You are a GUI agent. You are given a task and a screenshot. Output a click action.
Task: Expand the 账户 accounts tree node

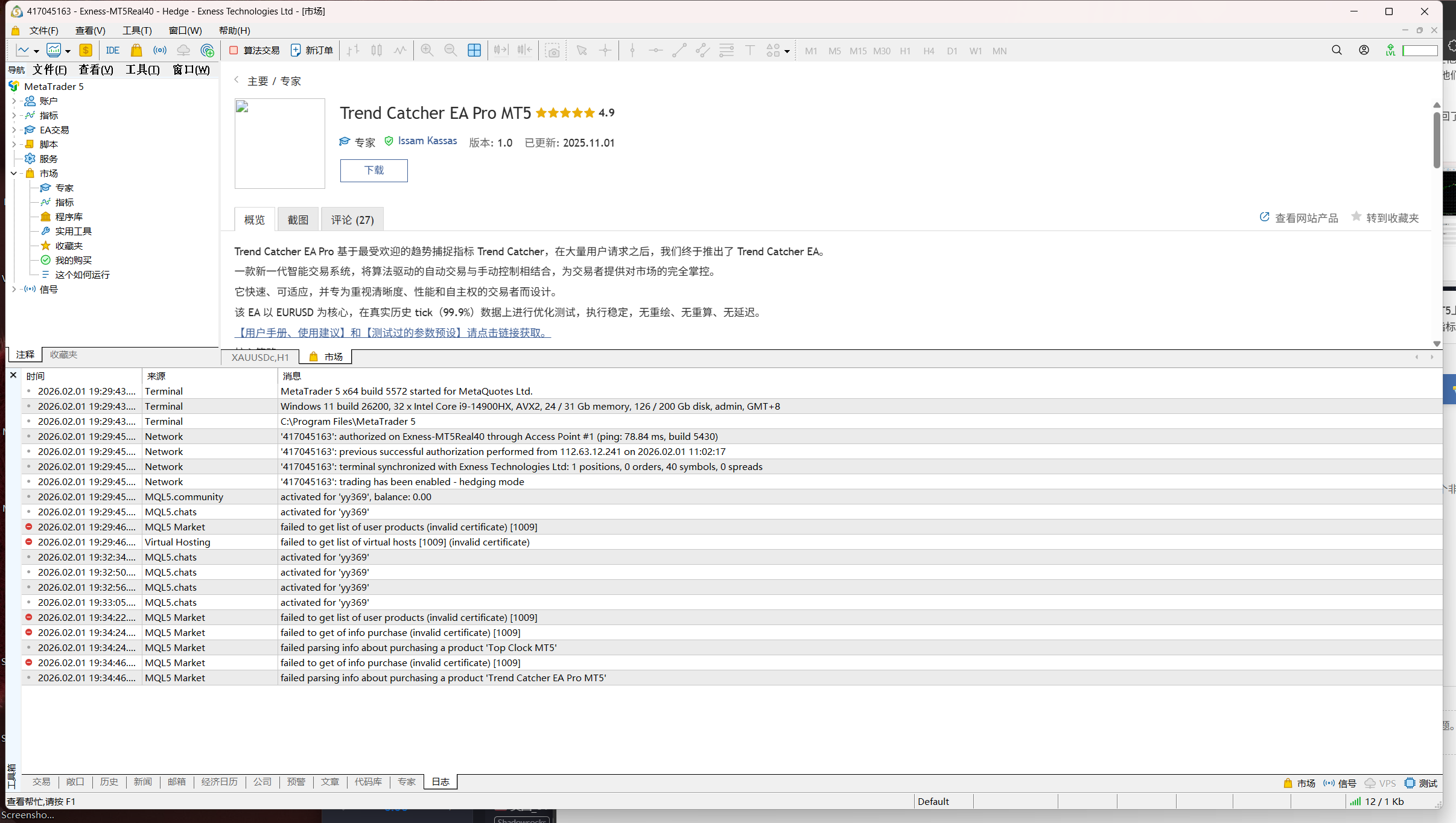click(x=14, y=101)
